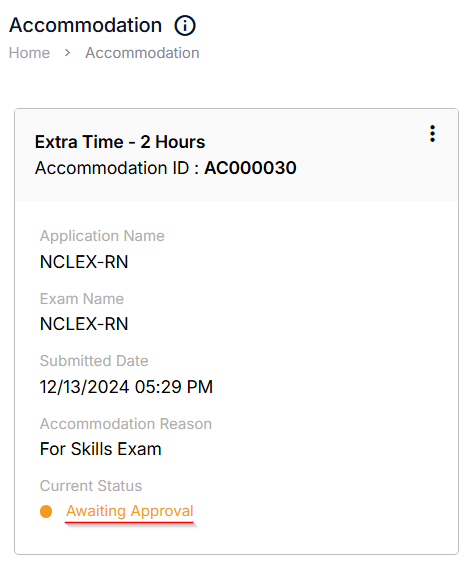The image size is (469, 570).
Task: Click the breadcrumb chevron separator
Action: 67,53
